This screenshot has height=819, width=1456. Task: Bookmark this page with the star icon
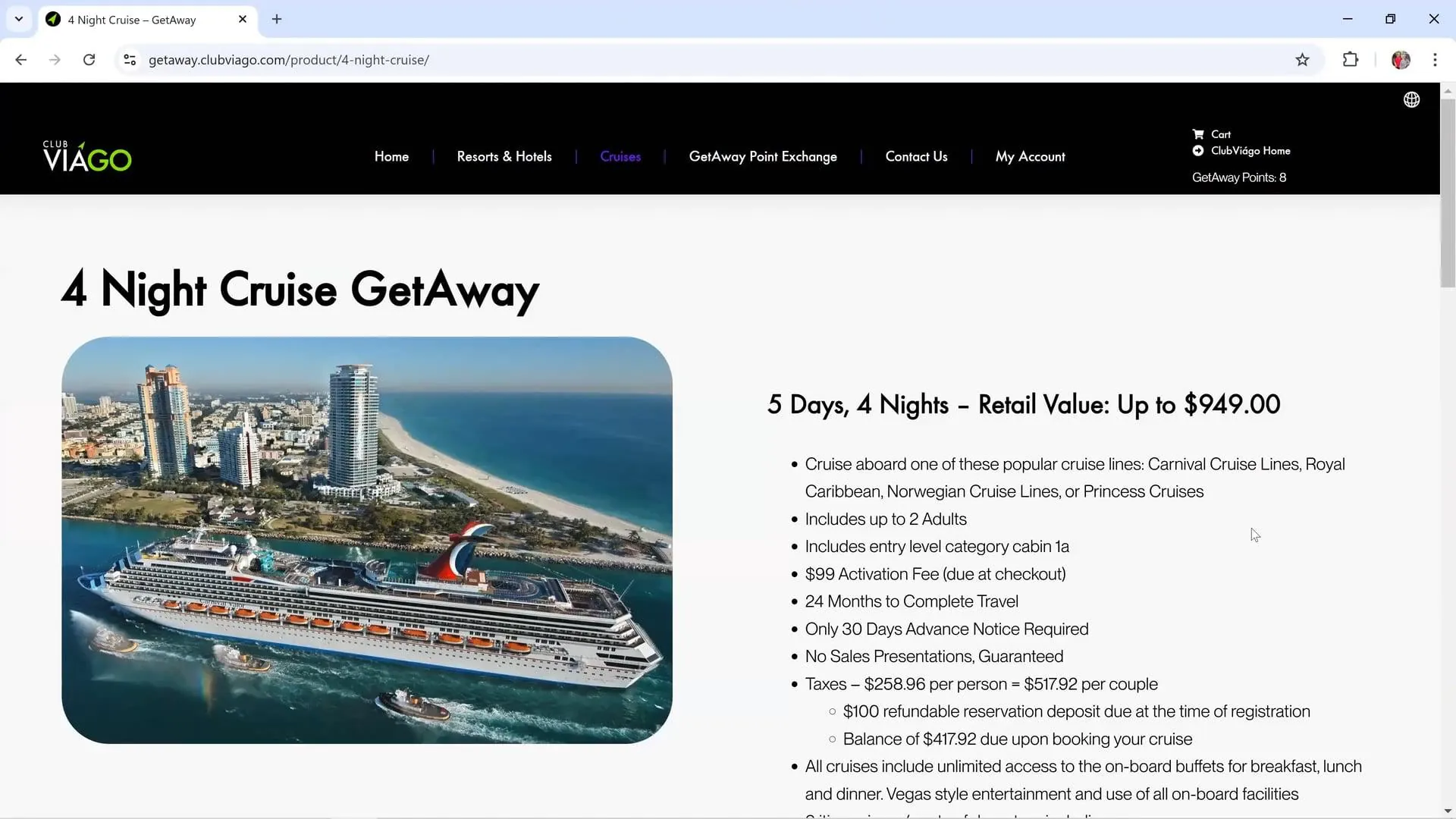tap(1302, 60)
